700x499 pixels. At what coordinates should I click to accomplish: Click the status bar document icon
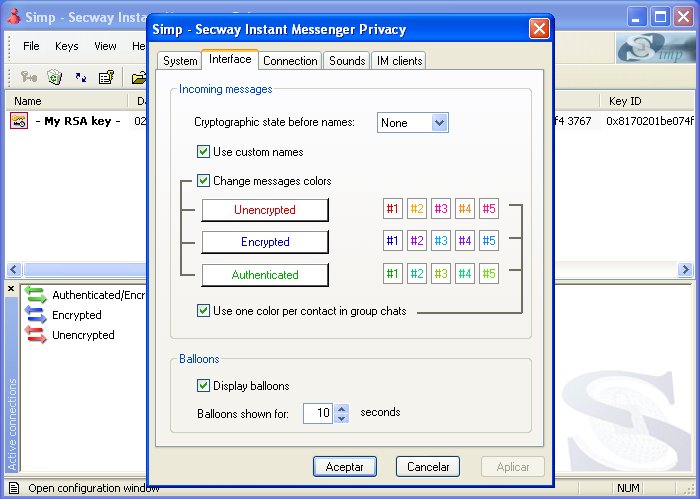(14, 488)
